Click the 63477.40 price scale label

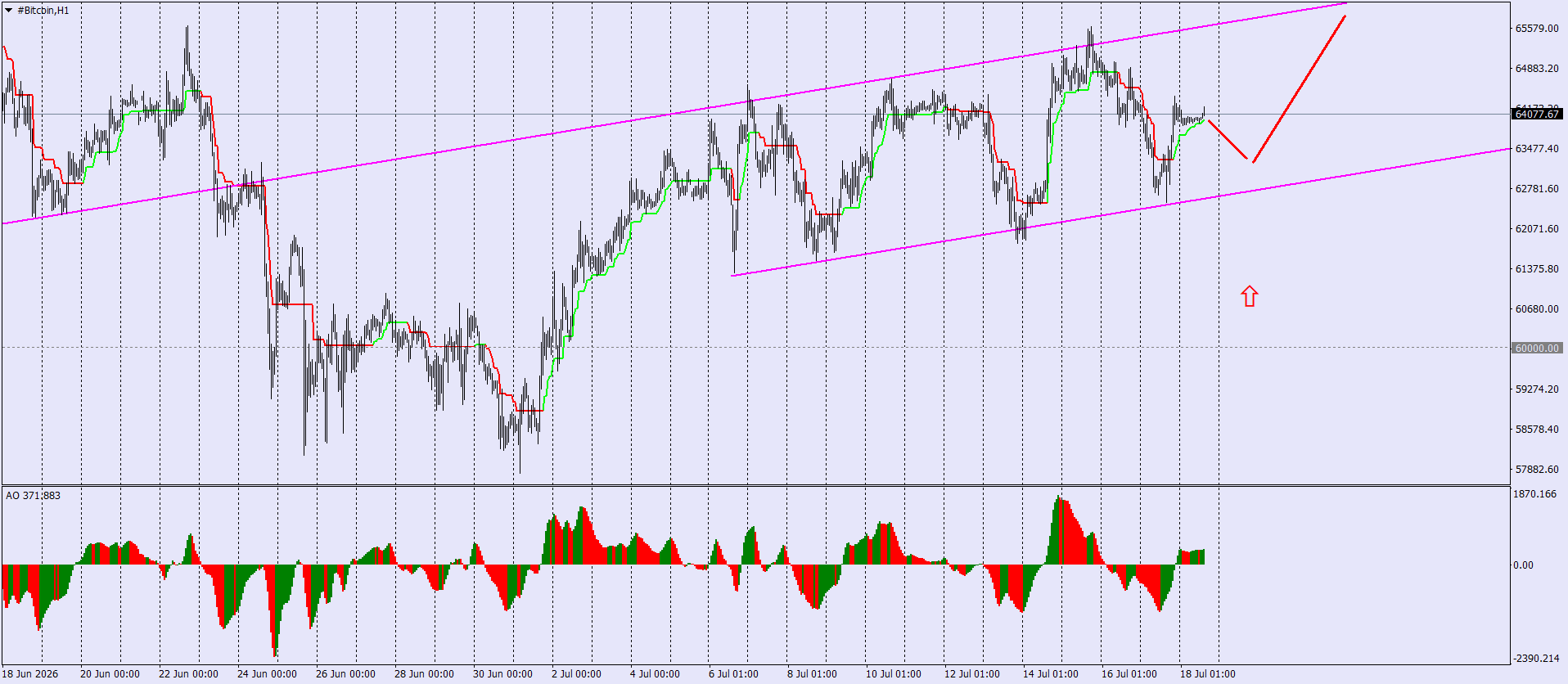[1537, 149]
